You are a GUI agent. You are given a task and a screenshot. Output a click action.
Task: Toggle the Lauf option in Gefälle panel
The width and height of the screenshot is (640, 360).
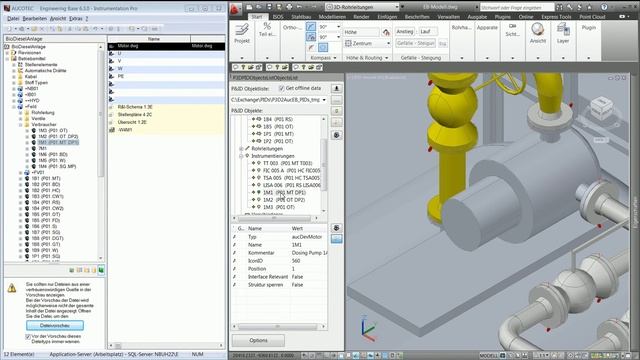pyautogui.click(x=427, y=32)
